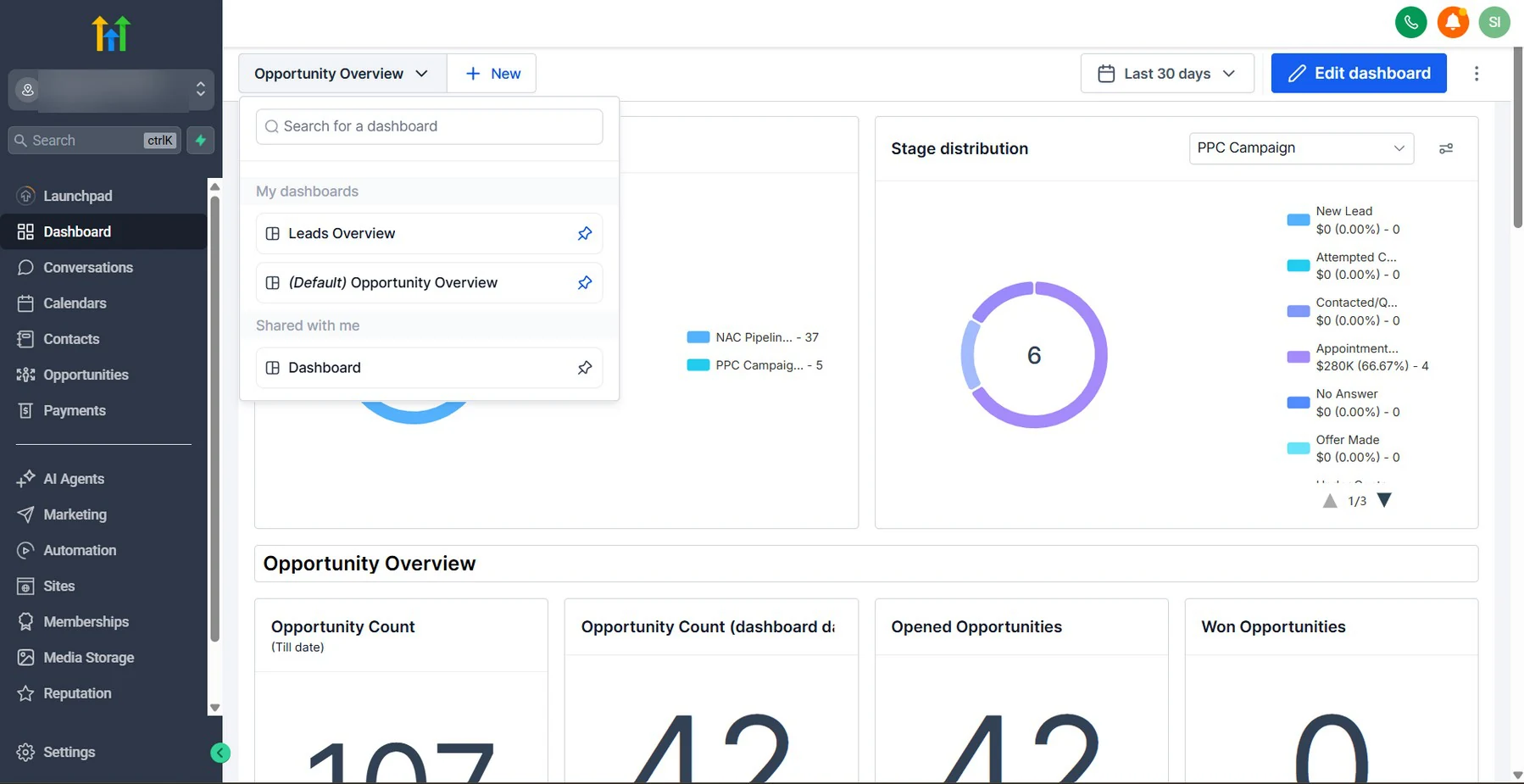Click the New dashboard button
The width and height of the screenshot is (1524, 784).
492,74
